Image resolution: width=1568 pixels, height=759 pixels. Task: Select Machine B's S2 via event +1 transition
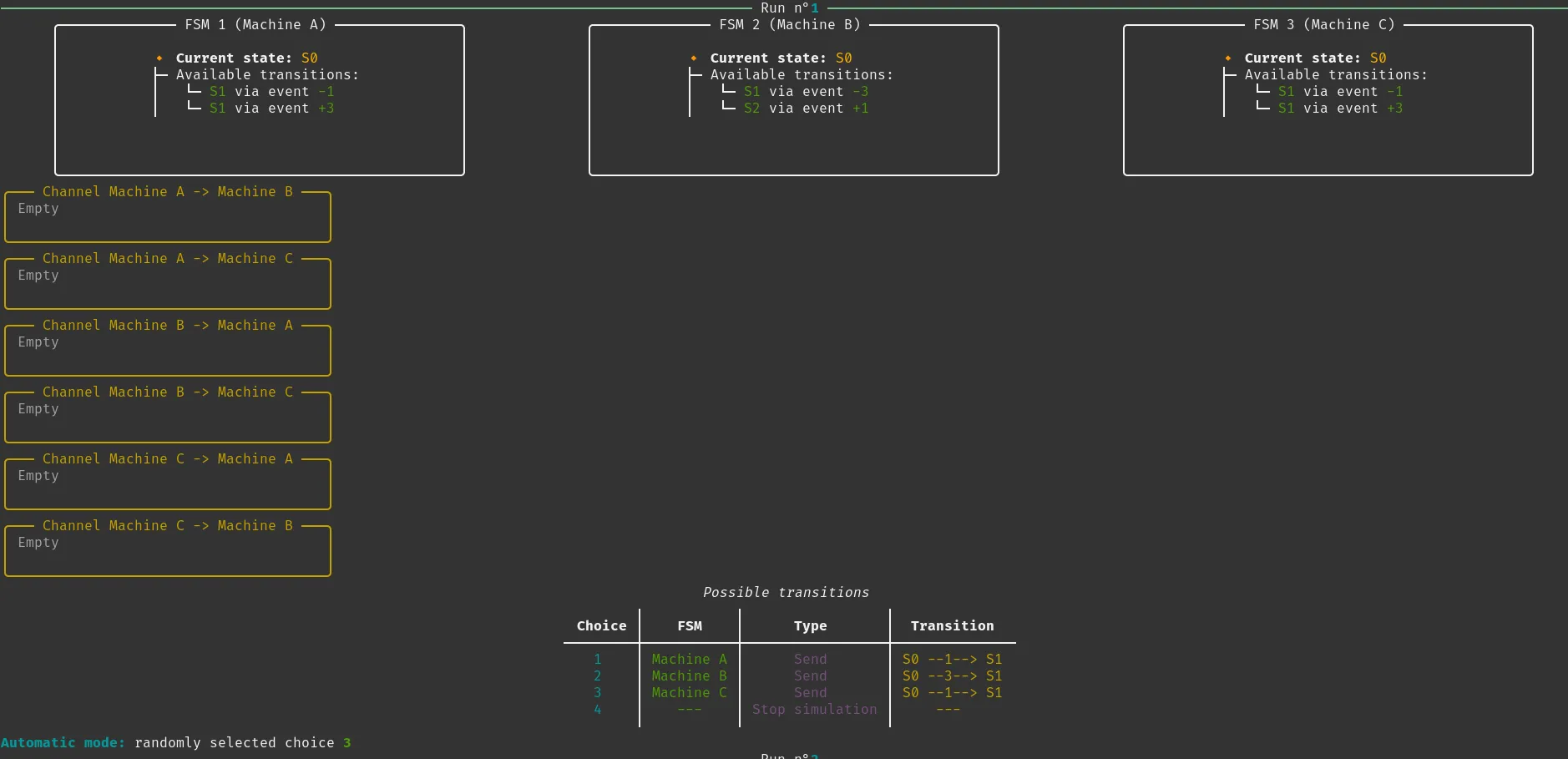point(806,109)
